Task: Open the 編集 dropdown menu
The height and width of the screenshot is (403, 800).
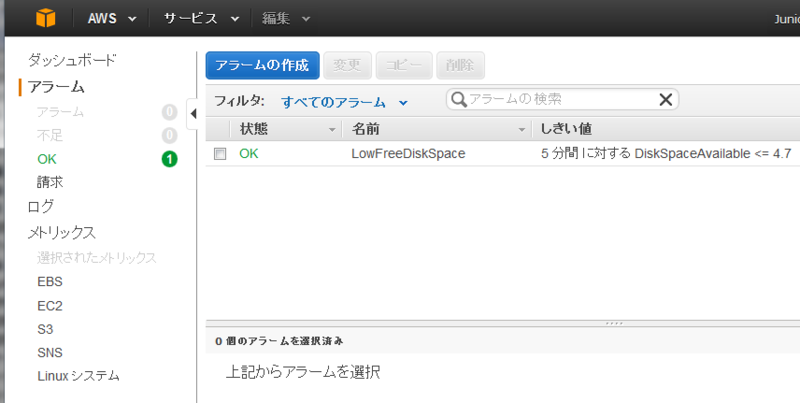Action: [x=286, y=19]
